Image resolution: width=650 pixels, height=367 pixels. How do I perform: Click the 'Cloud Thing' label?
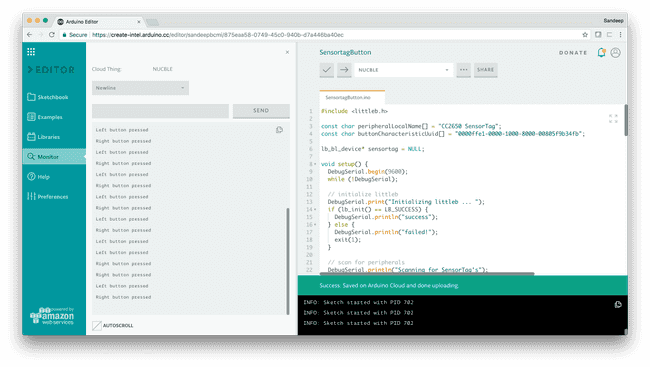click(107, 69)
